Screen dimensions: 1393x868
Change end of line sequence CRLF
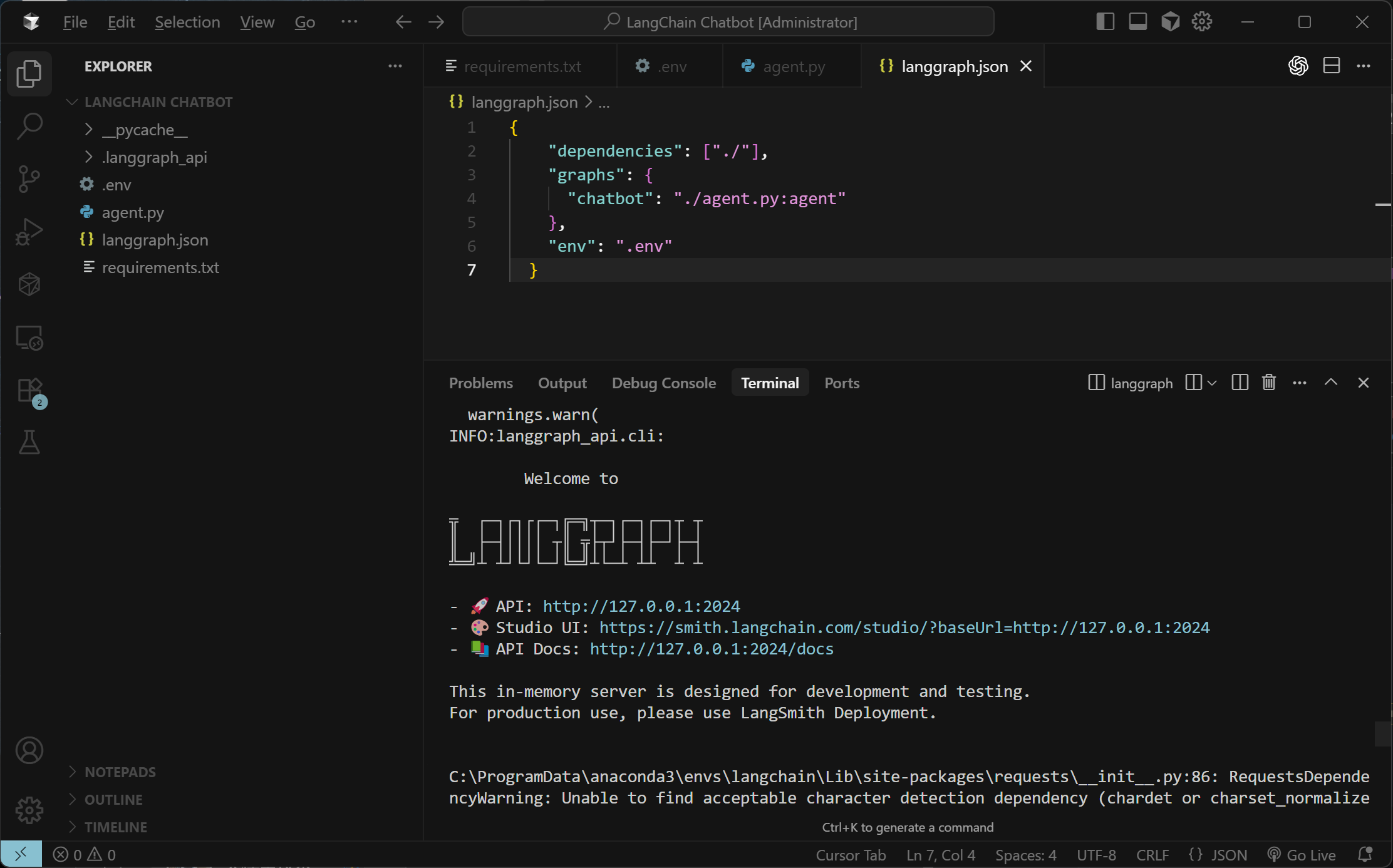[x=1152, y=855]
